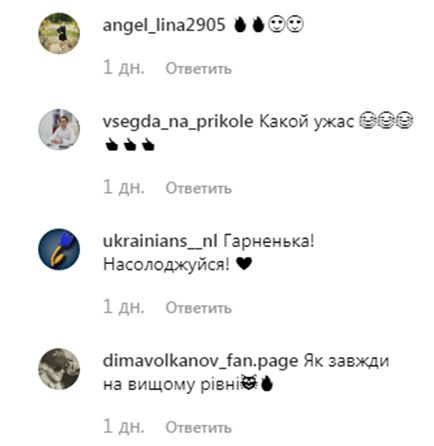Click the 1 дн. timestamp under angel_lina2905
This screenshot has height=446, width=434.
coord(124,68)
